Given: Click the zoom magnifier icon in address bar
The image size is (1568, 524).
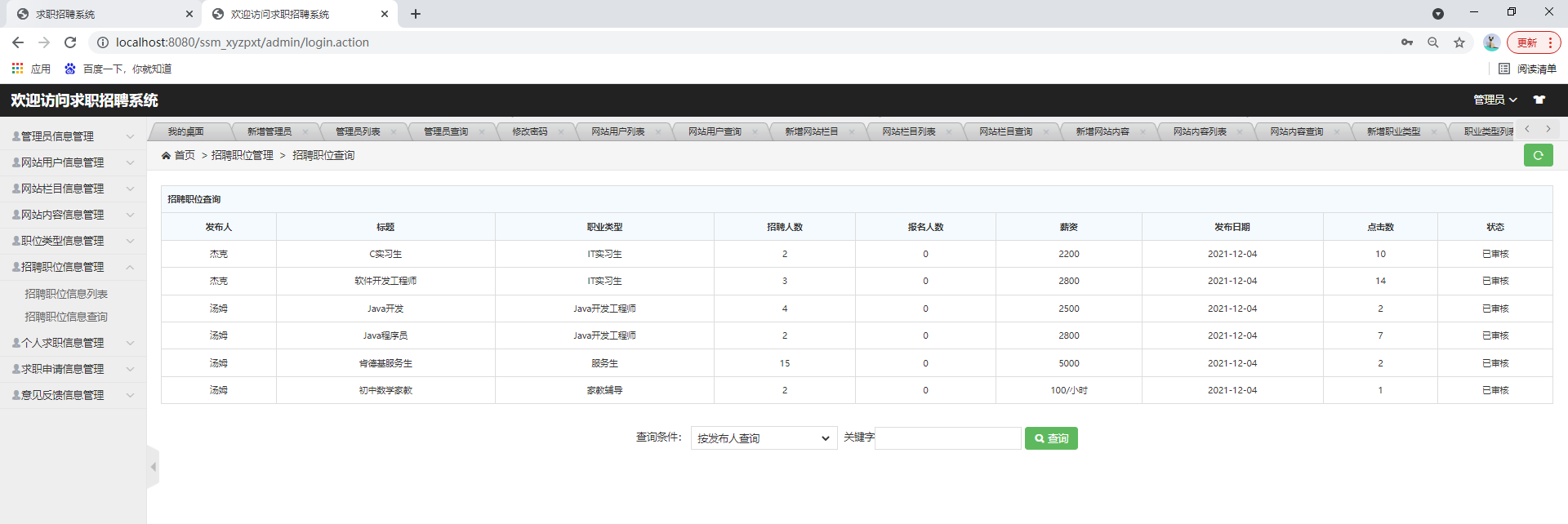Looking at the screenshot, I should [x=1433, y=42].
